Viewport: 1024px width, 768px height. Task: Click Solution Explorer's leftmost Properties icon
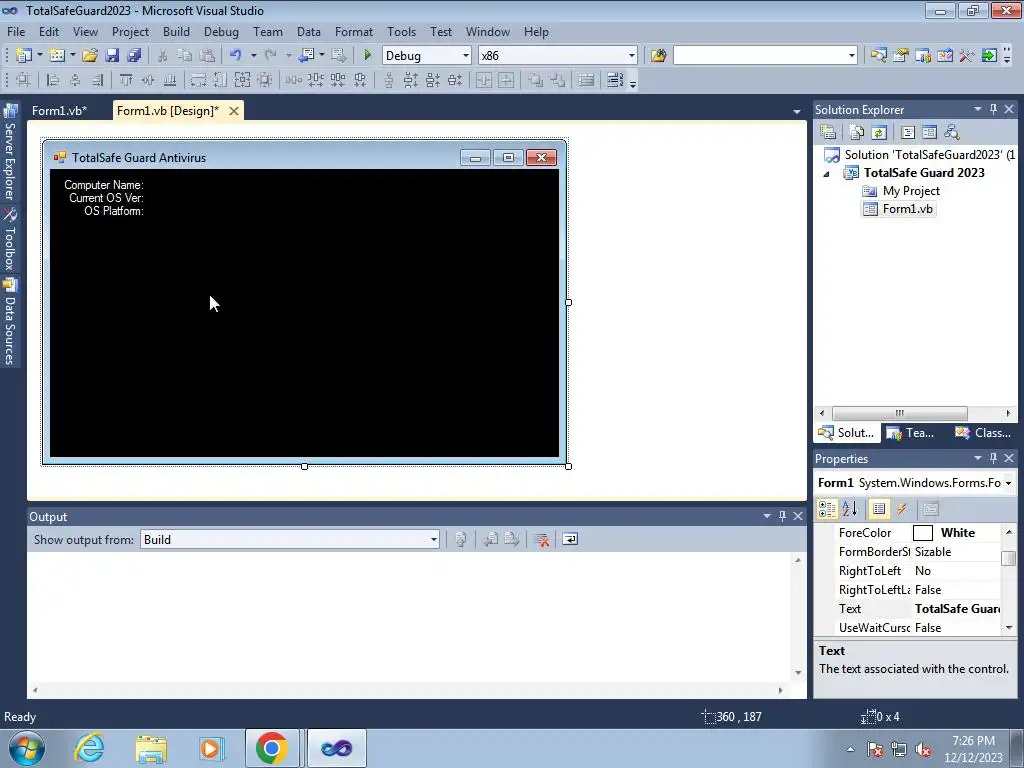point(828,133)
